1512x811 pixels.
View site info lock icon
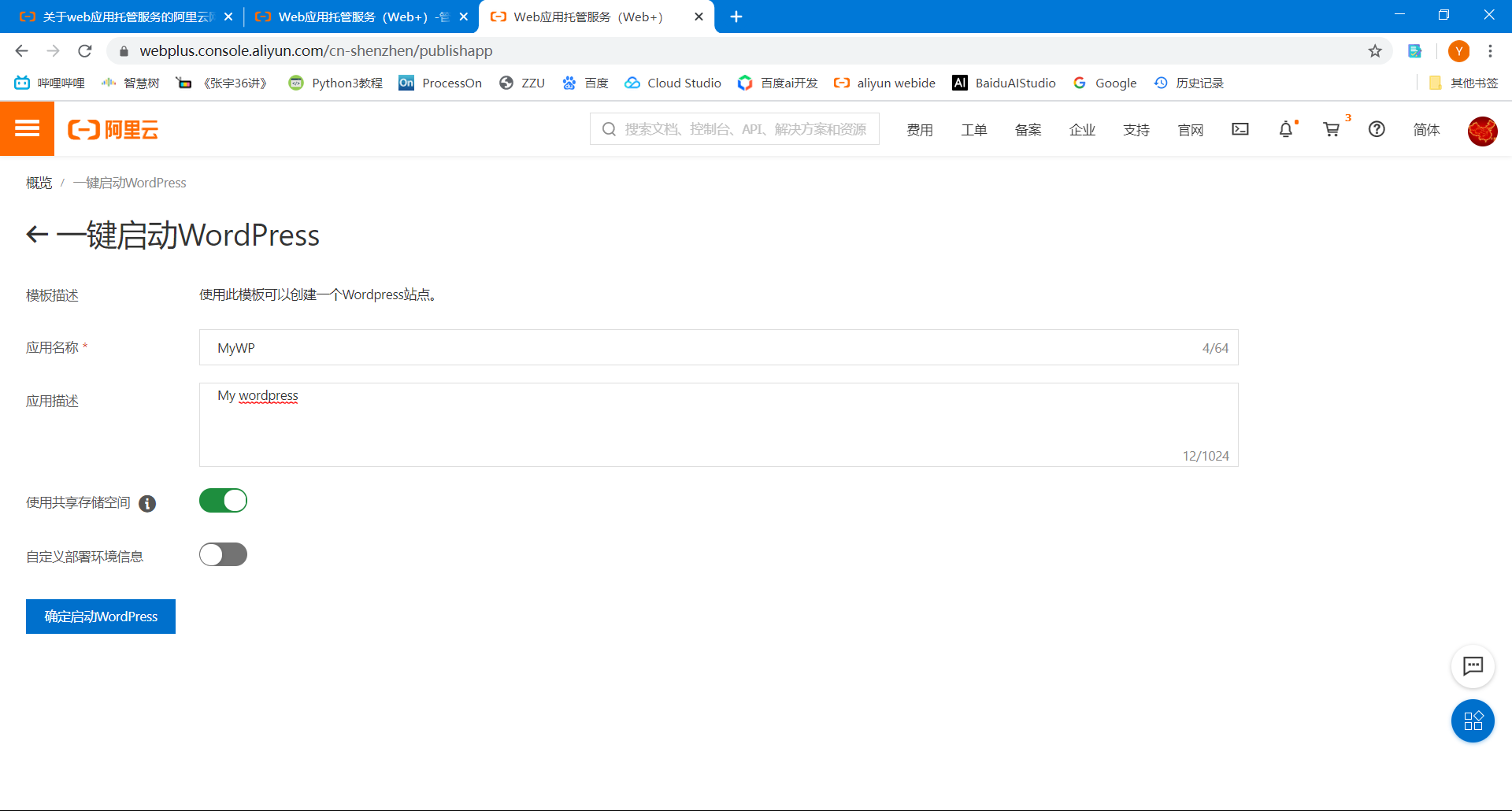(124, 51)
